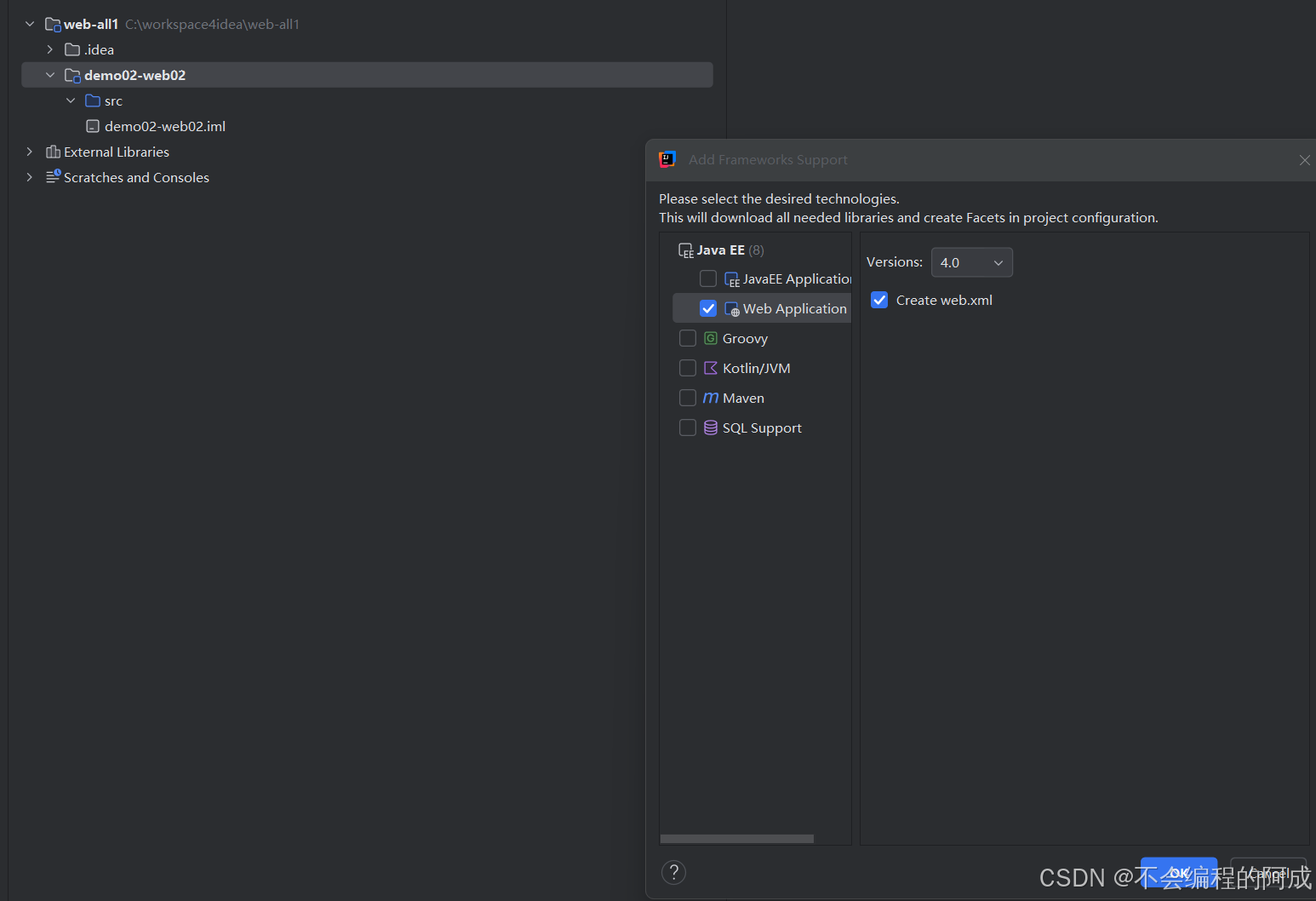This screenshot has width=1316, height=901.
Task: Expand External Libraries node chevron
Action: tap(30, 152)
